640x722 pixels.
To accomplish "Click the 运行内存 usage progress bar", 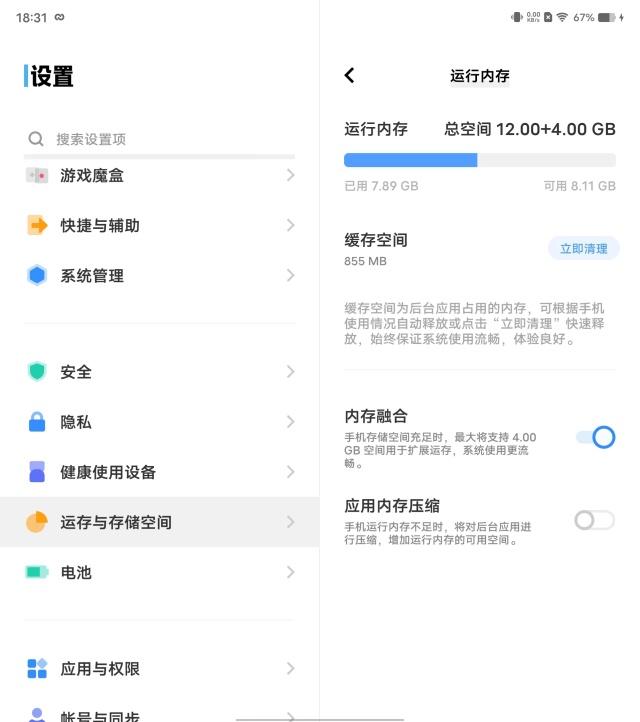I will 479,160.
